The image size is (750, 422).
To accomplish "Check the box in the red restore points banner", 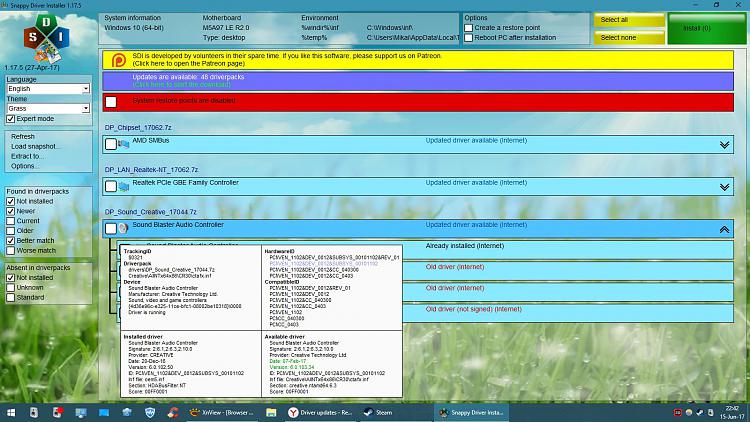I will pos(111,102).
